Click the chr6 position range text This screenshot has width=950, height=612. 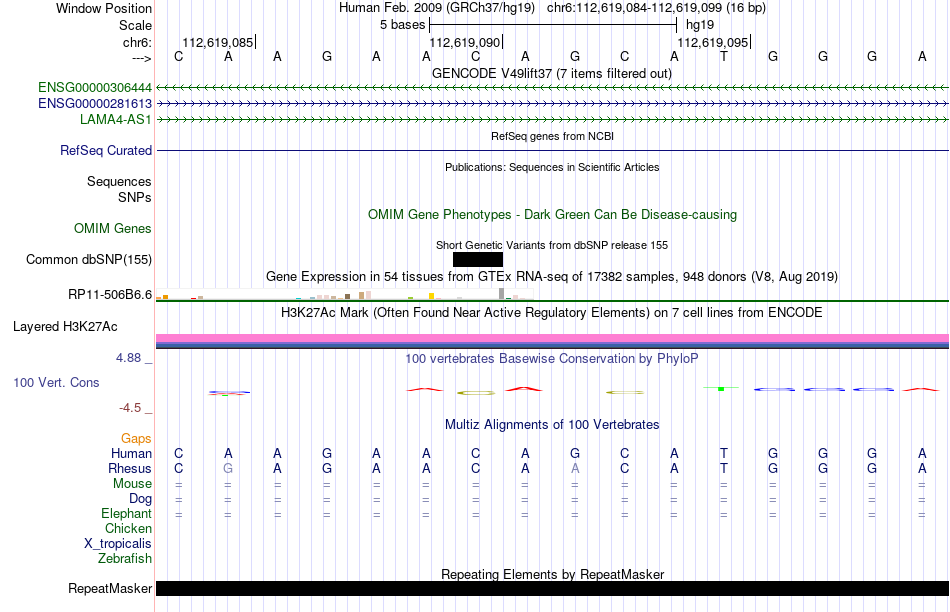point(656,8)
